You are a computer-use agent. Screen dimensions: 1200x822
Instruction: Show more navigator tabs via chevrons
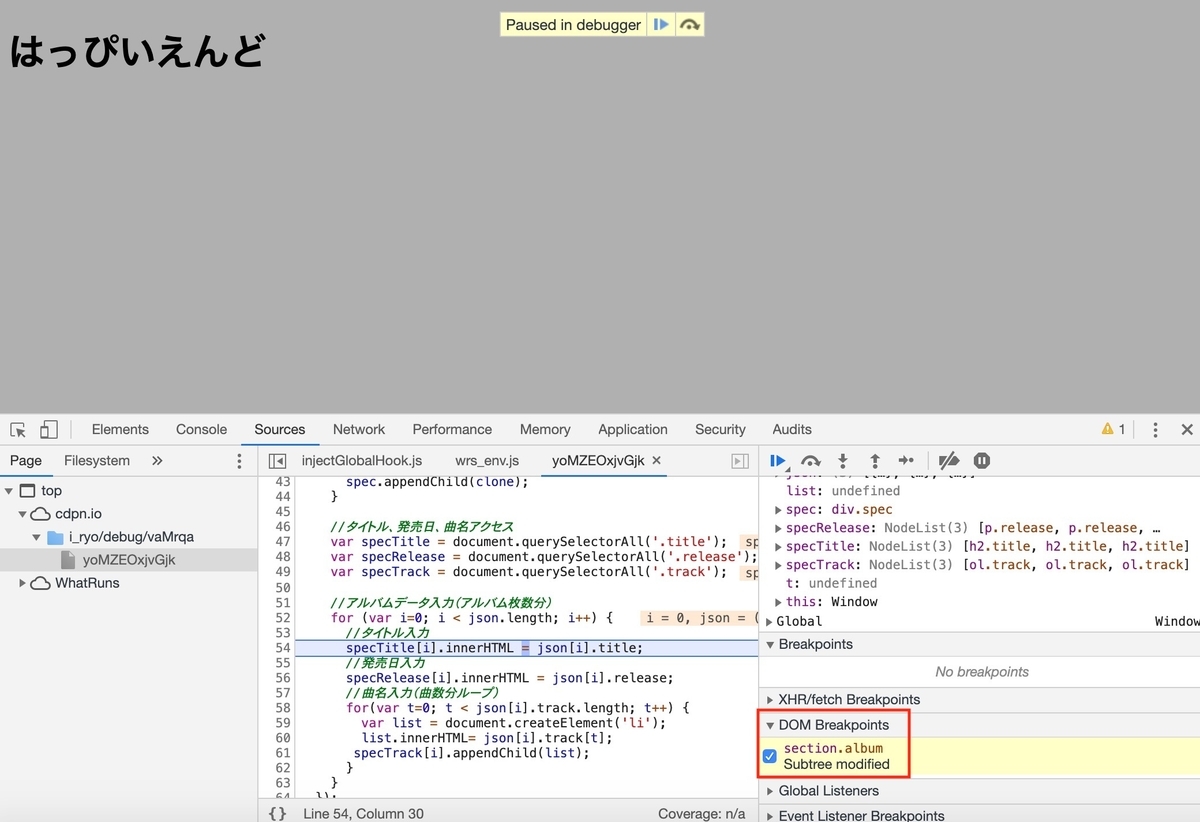(157, 461)
